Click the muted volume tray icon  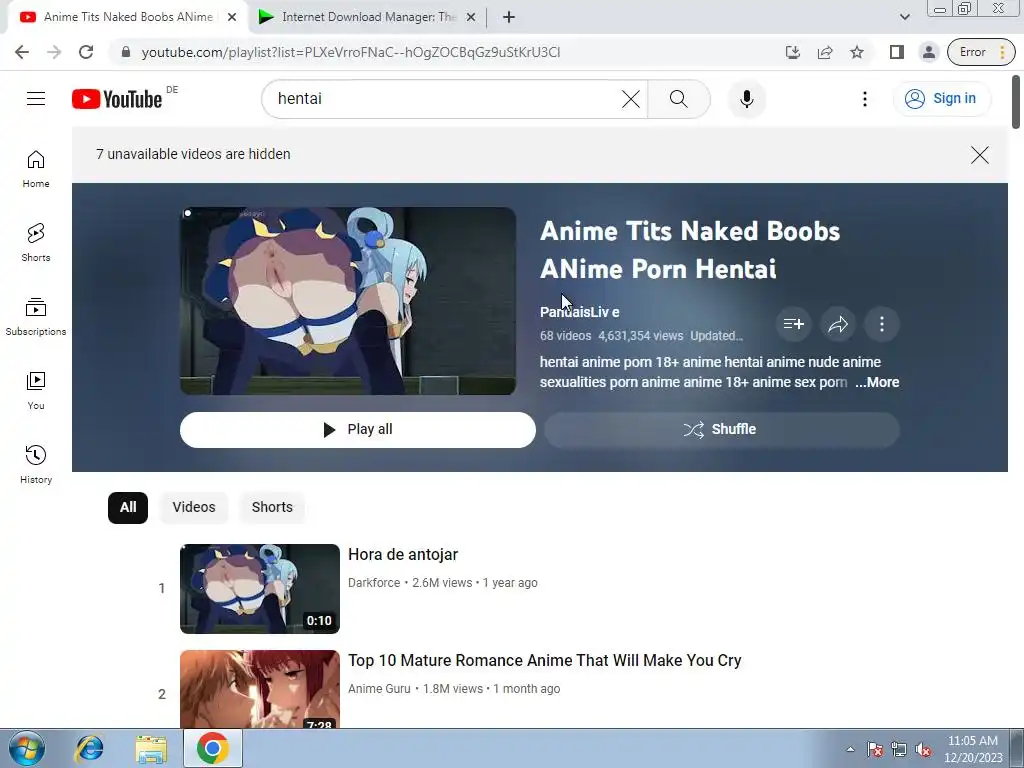[x=923, y=749]
